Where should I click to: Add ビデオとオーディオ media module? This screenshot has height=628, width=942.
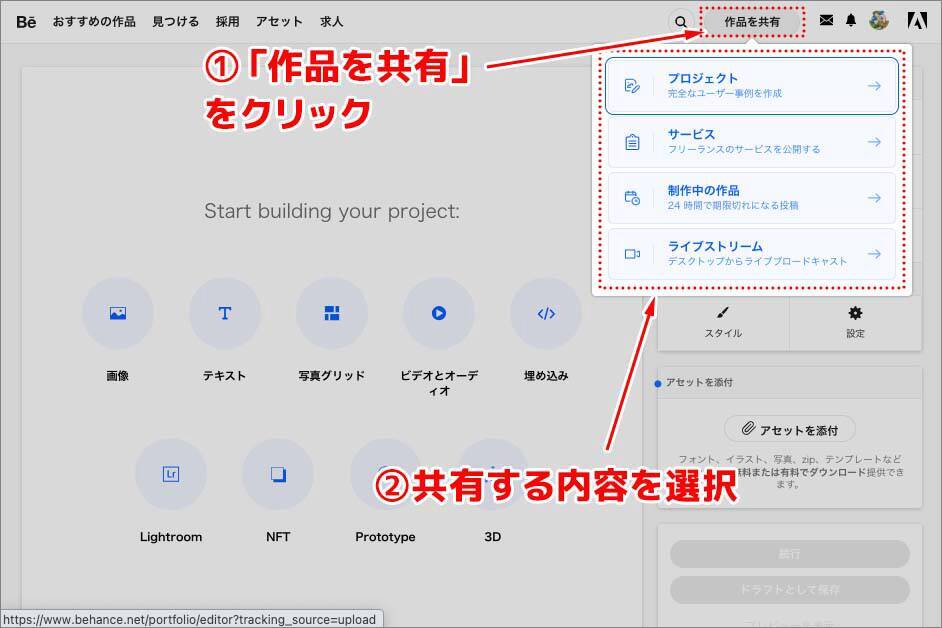click(439, 313)
